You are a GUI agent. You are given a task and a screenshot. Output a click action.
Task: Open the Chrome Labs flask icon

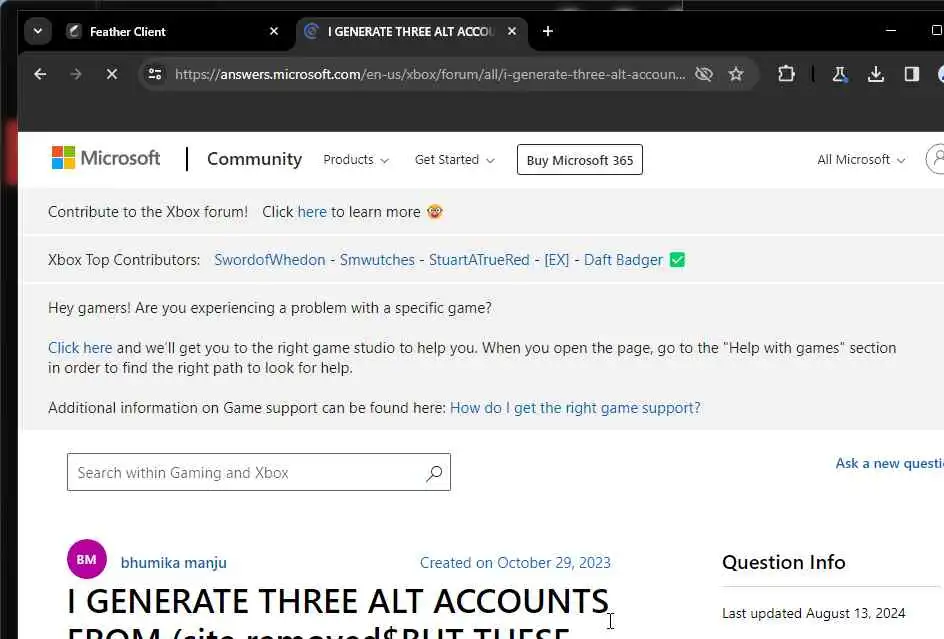coord(839,74)
